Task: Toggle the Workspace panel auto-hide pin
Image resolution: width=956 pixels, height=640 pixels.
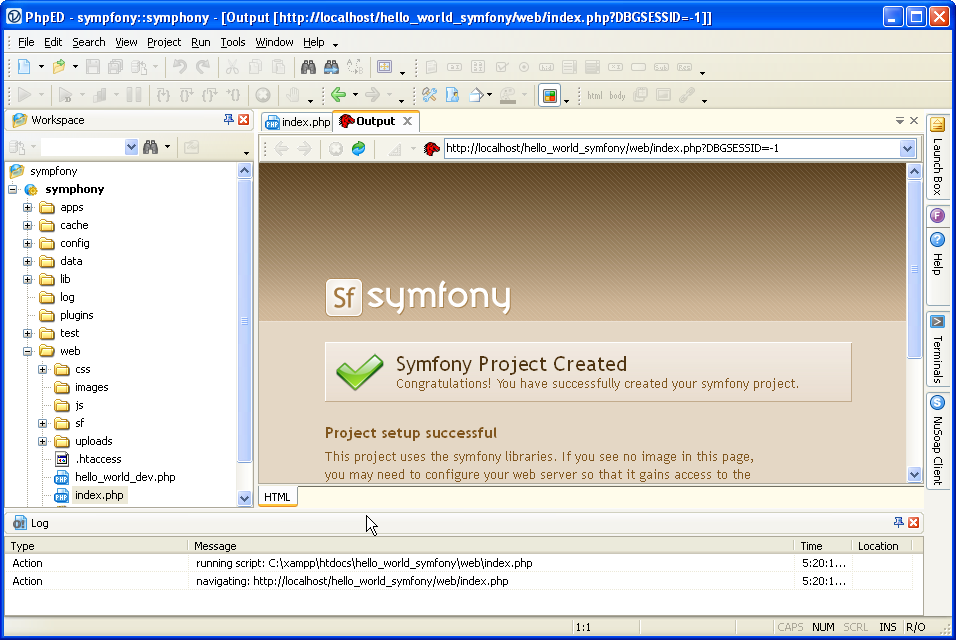Action: [228, 120]
